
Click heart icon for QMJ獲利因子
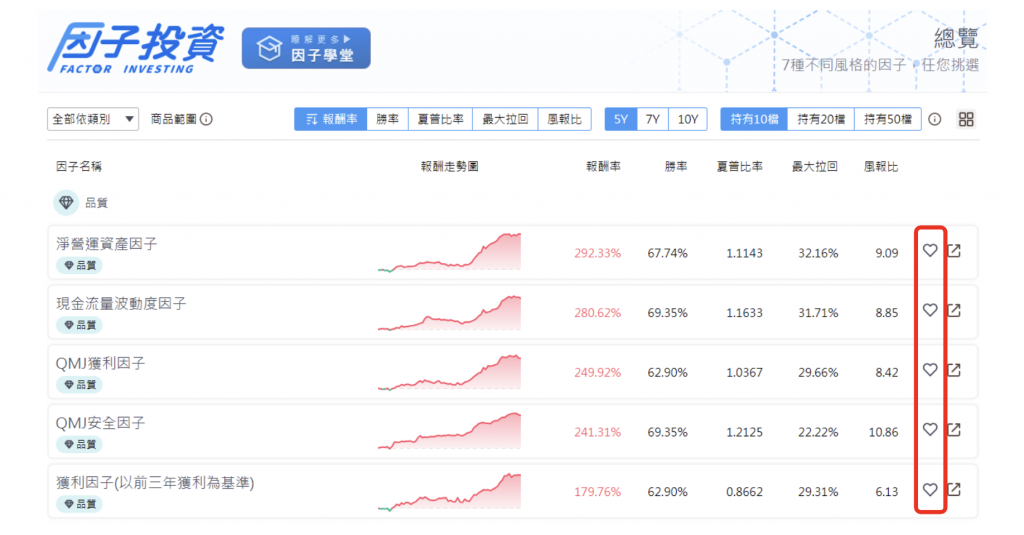[929, 371]
